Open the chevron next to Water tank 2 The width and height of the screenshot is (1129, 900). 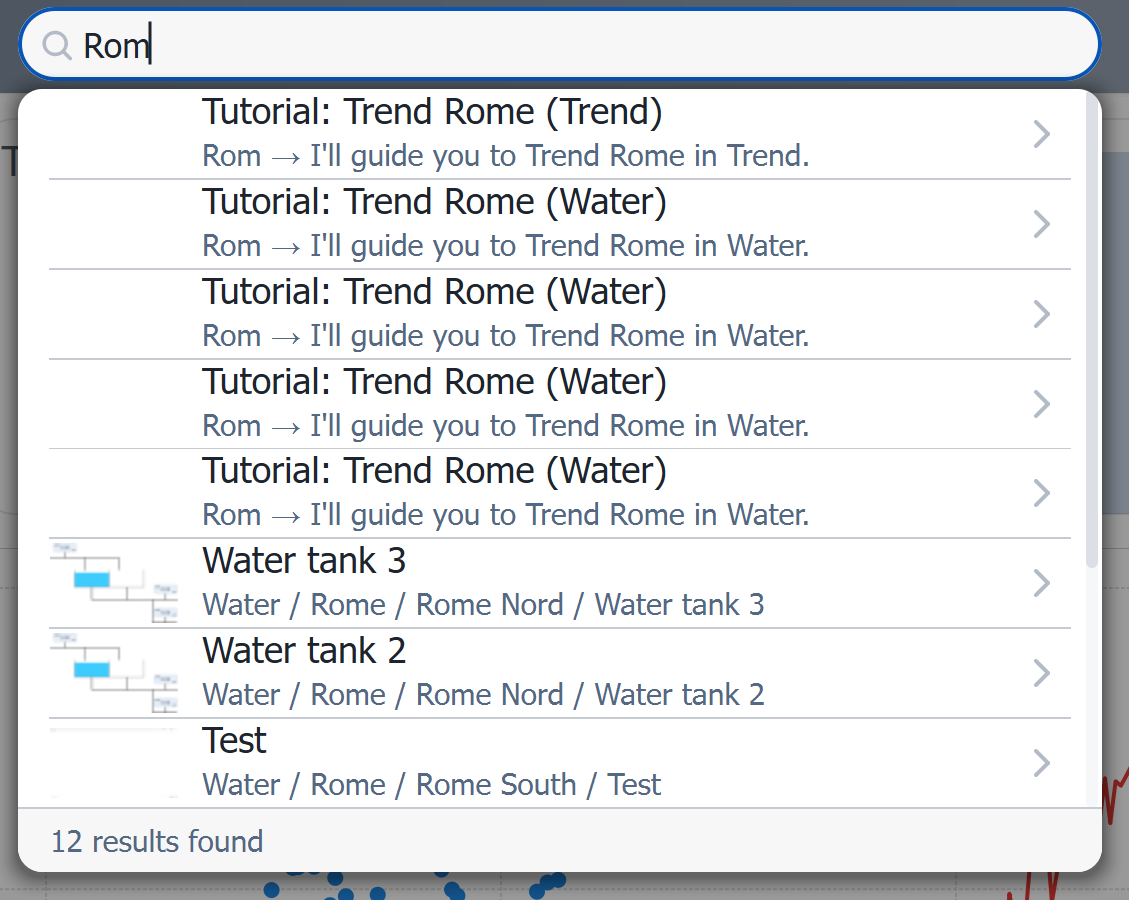click(1040, 672)
